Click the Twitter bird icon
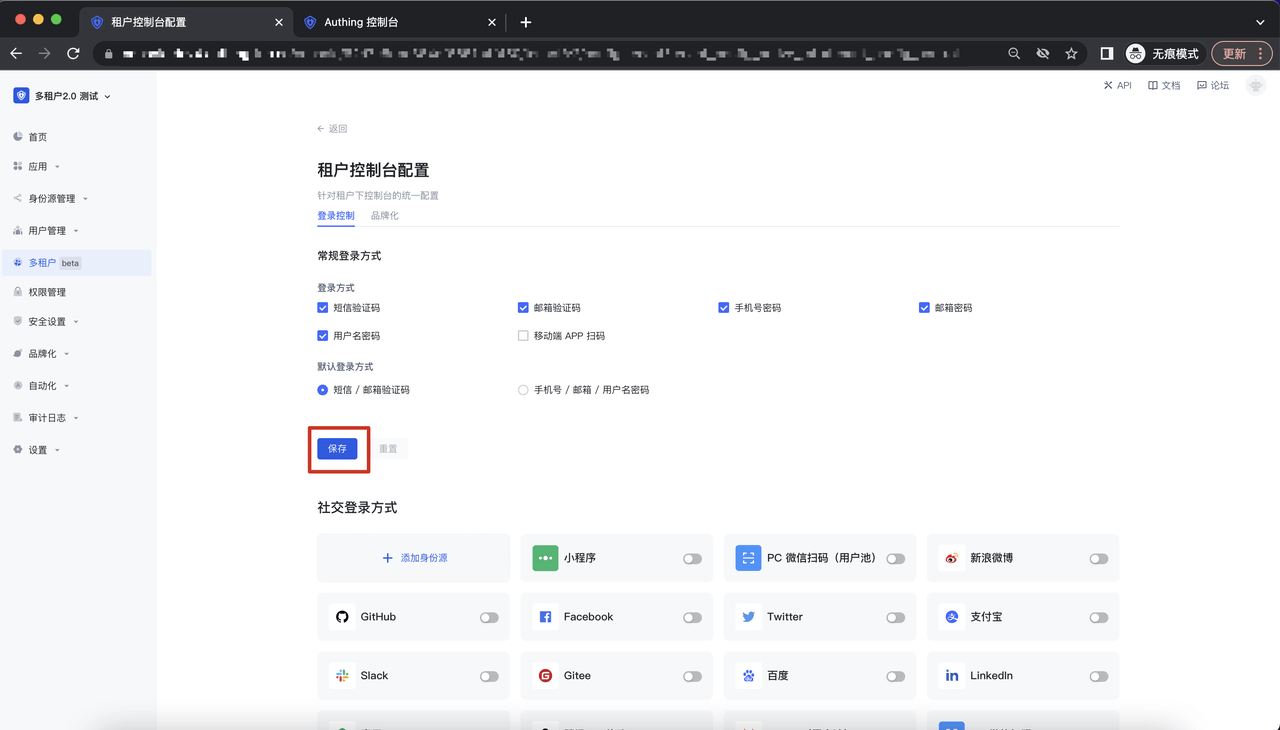 coord(748,617)
